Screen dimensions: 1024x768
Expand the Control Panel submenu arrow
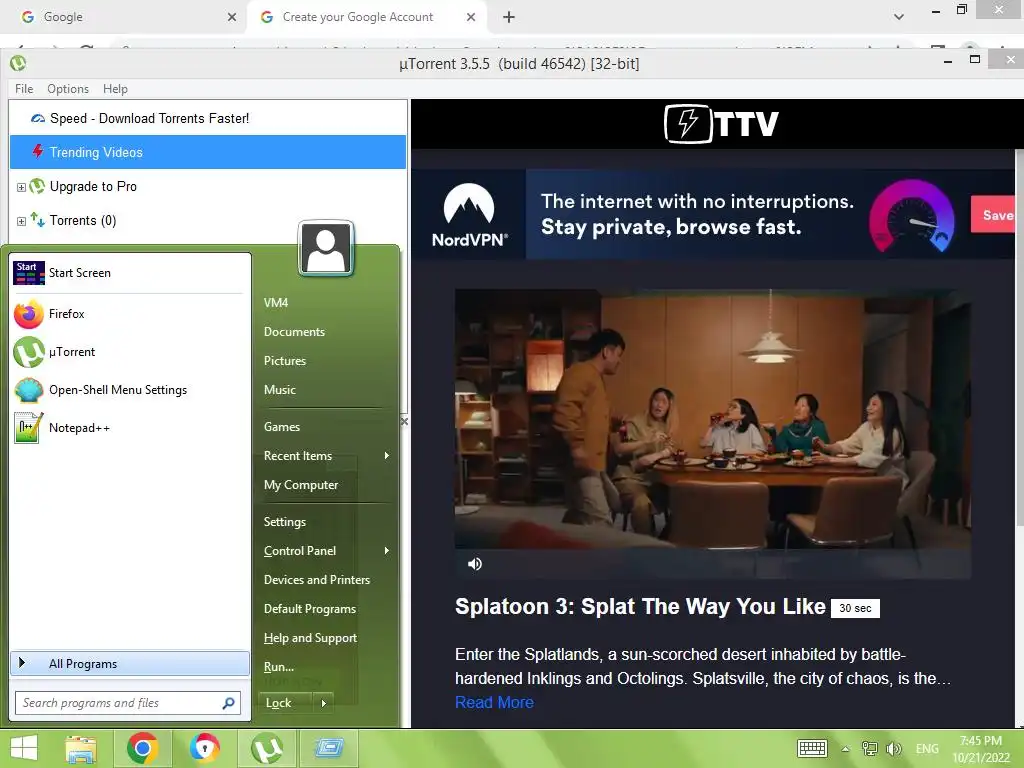(387, 551)
